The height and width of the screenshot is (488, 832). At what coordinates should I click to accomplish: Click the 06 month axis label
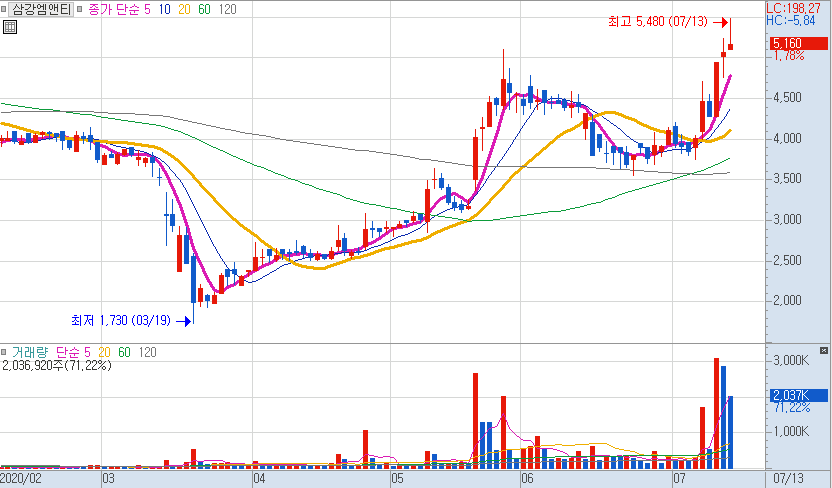click(x=527, y=479)
